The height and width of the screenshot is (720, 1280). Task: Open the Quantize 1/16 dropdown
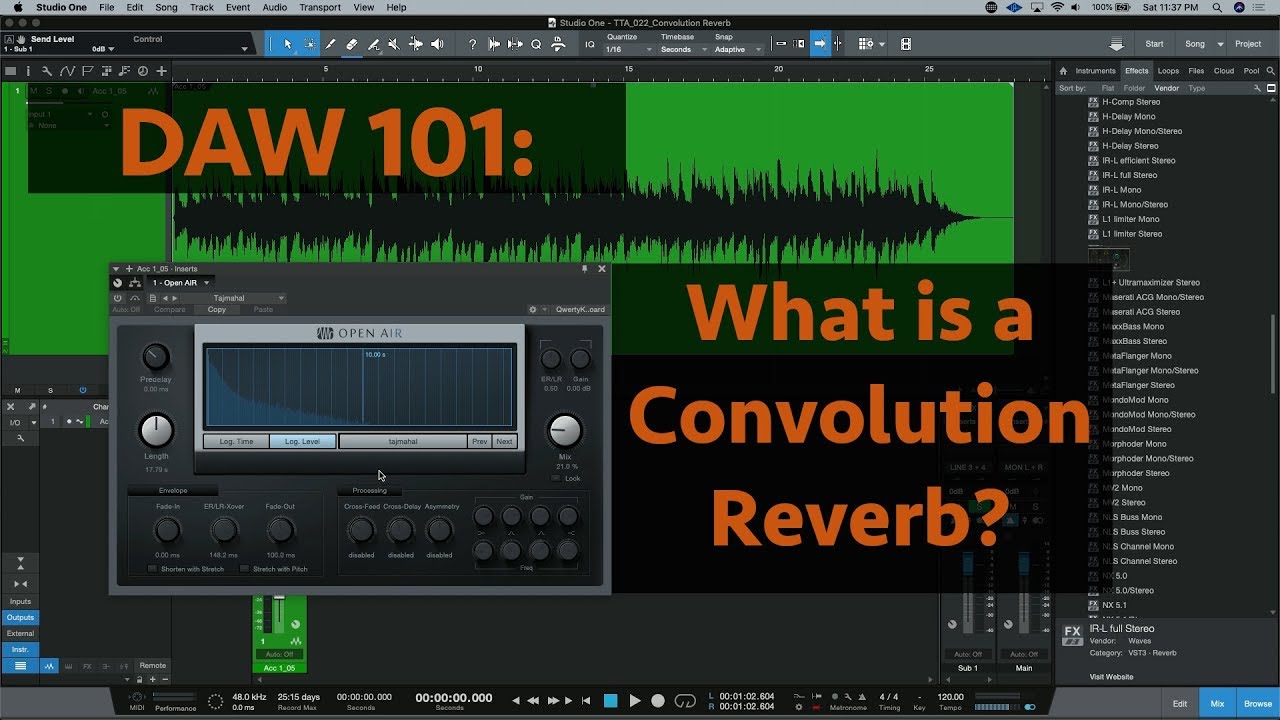point(629,49)
